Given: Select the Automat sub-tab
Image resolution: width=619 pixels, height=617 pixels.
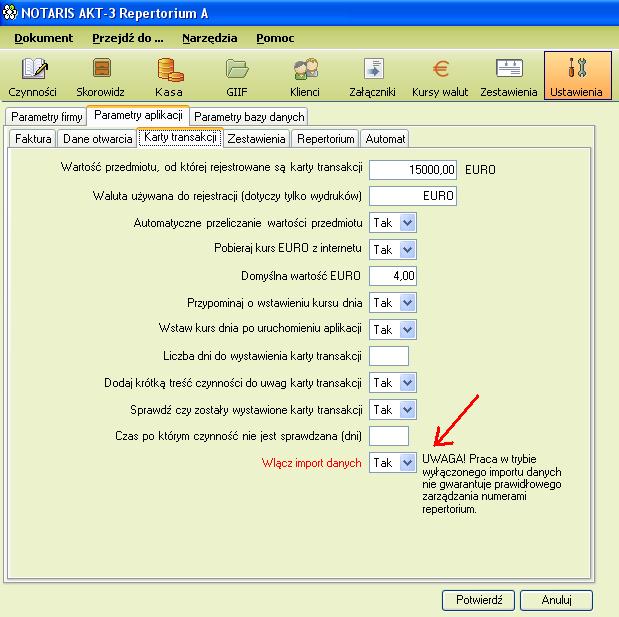Looking at the screenshot, I should (385, 139).
